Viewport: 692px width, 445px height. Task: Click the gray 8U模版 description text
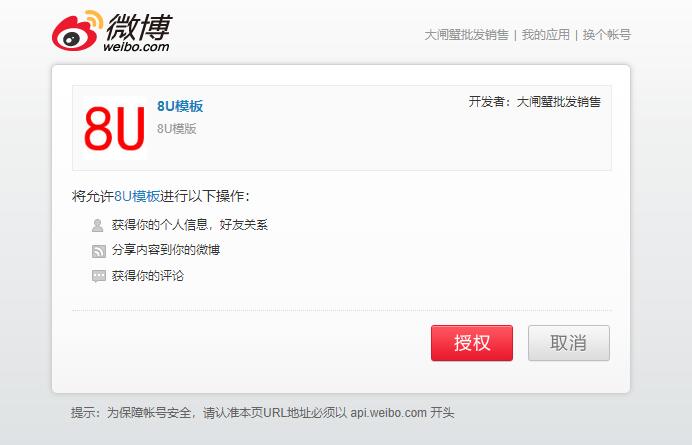[x=177, y=129]
